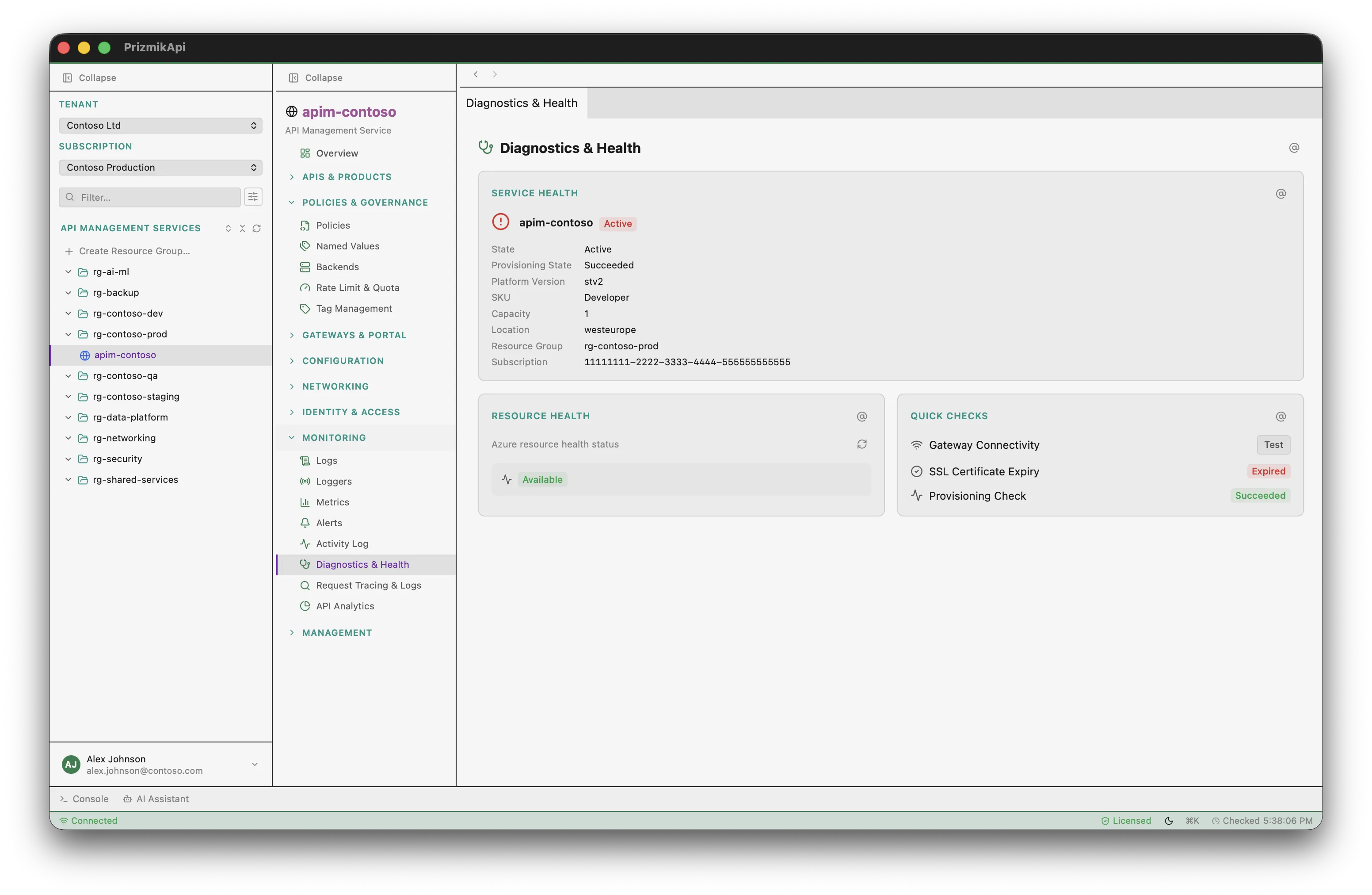The width and height of the screenshot is (1372, 895).
Task: Select the Alerts monitoring item
Action: click(x=329, y=523)
